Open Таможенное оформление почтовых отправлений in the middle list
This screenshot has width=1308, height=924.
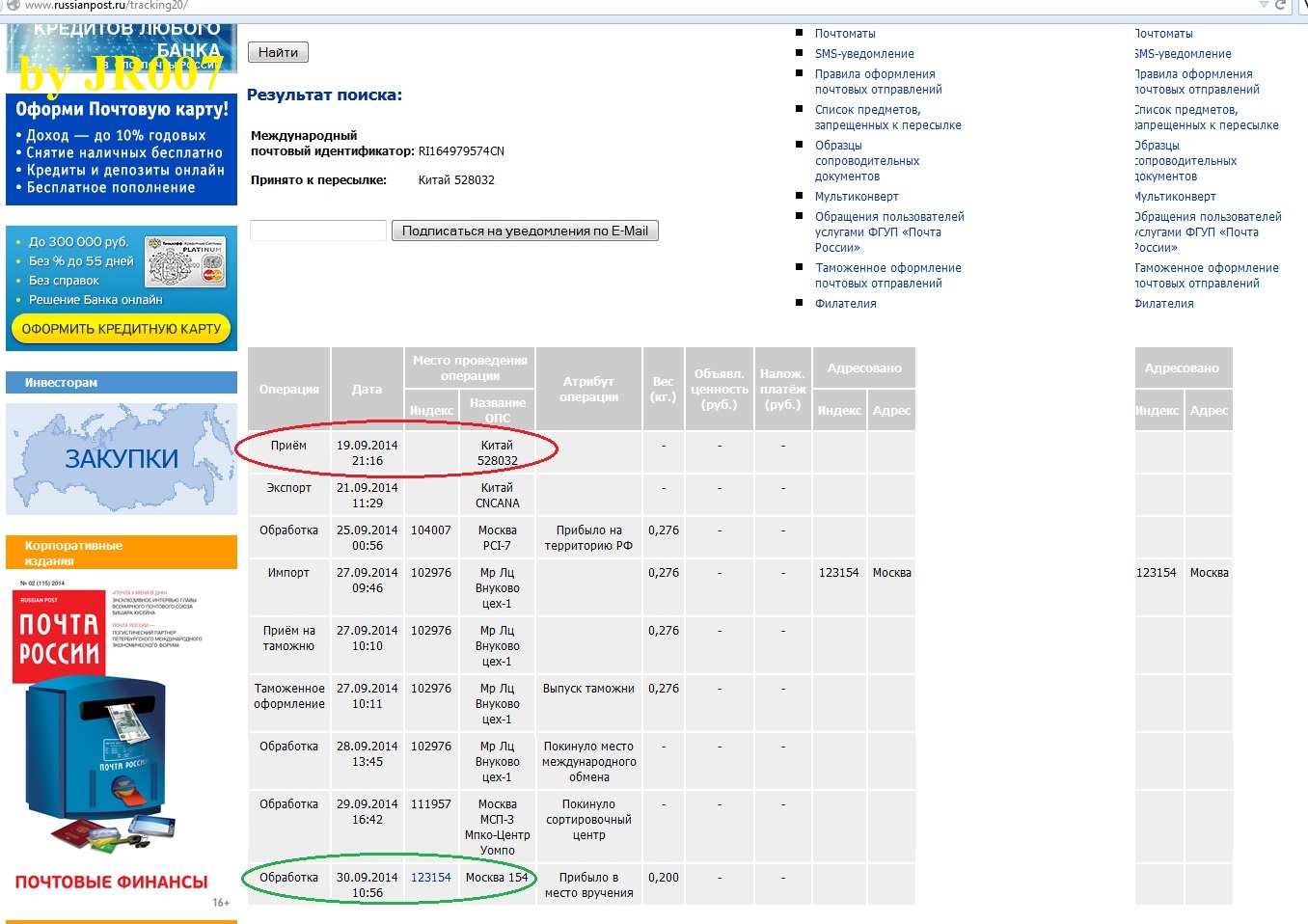(888, 276)
